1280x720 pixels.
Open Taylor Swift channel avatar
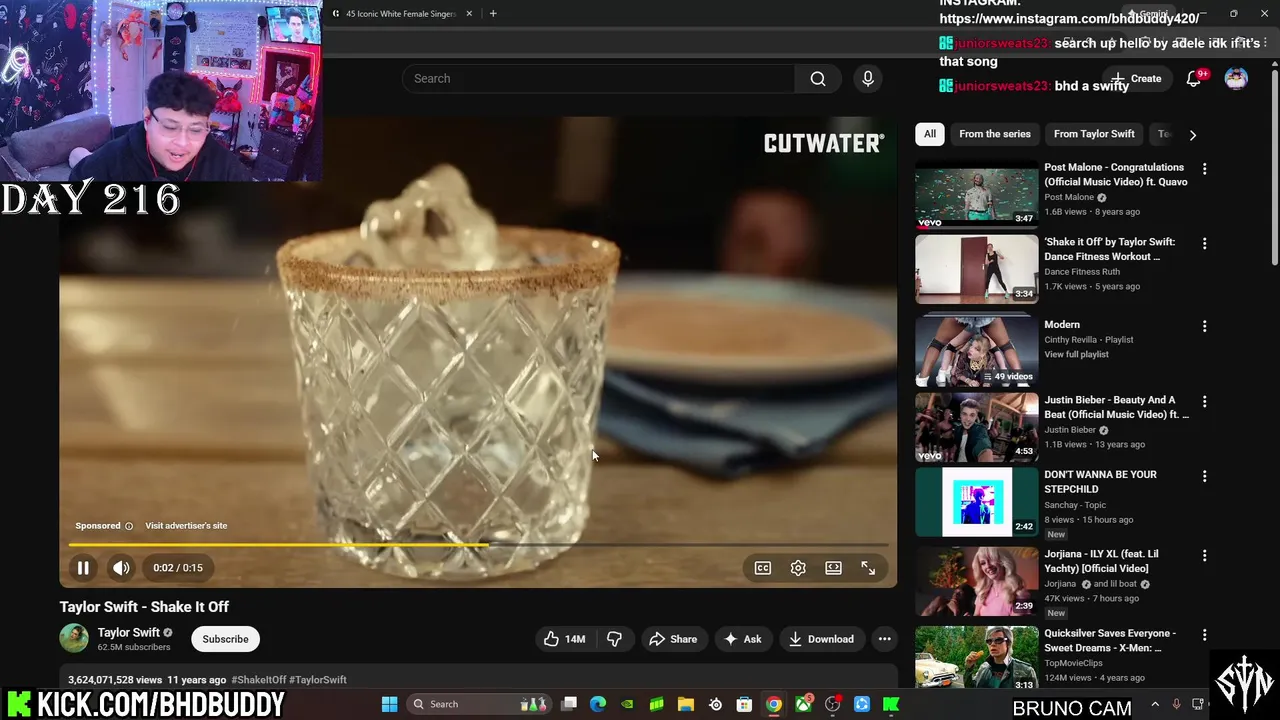74,638
